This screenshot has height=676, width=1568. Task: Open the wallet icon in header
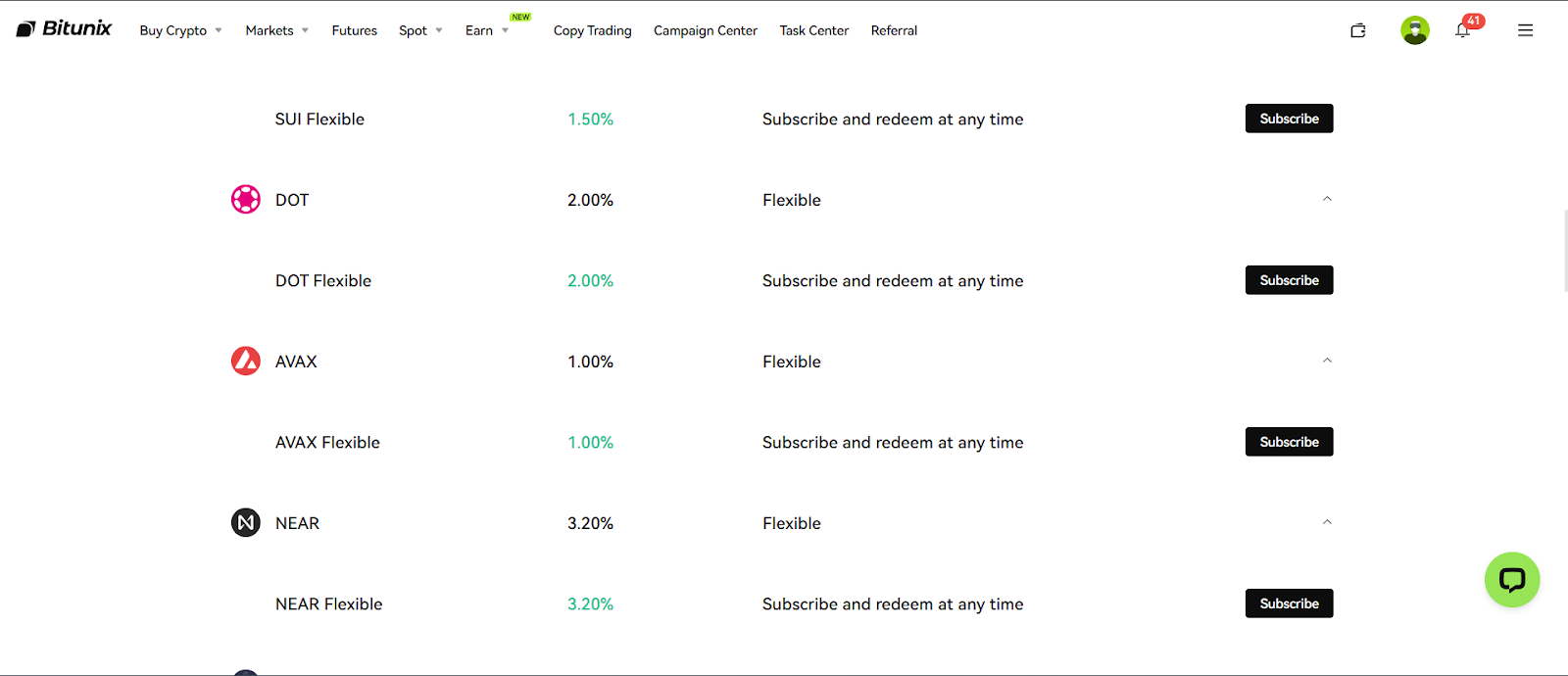1358,30
